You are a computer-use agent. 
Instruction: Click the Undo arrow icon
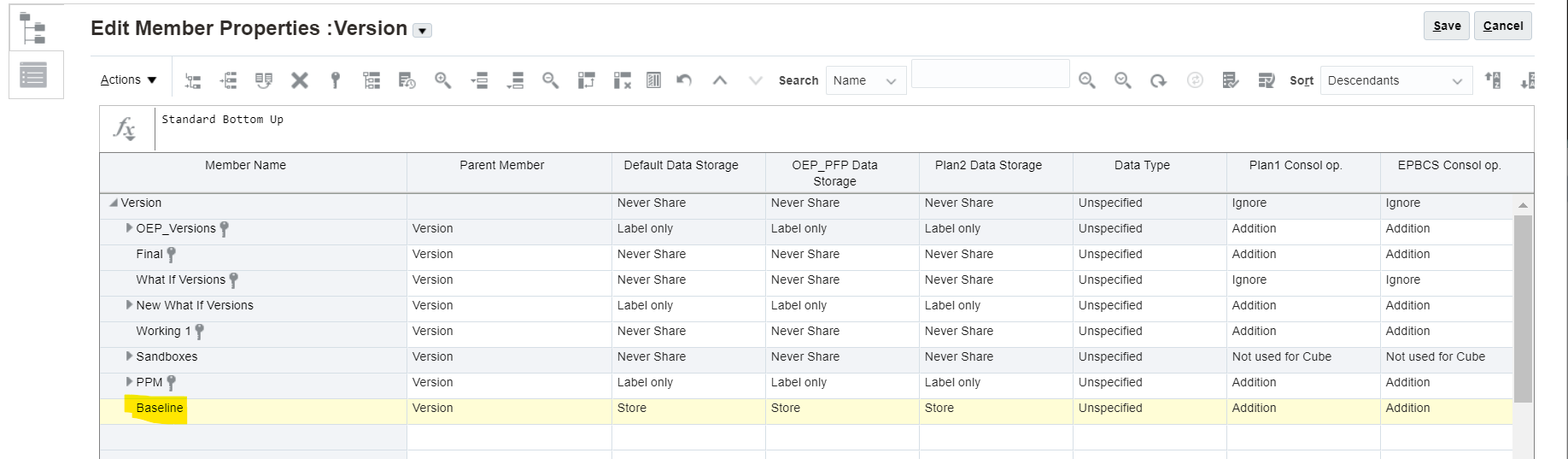[683, 80]
